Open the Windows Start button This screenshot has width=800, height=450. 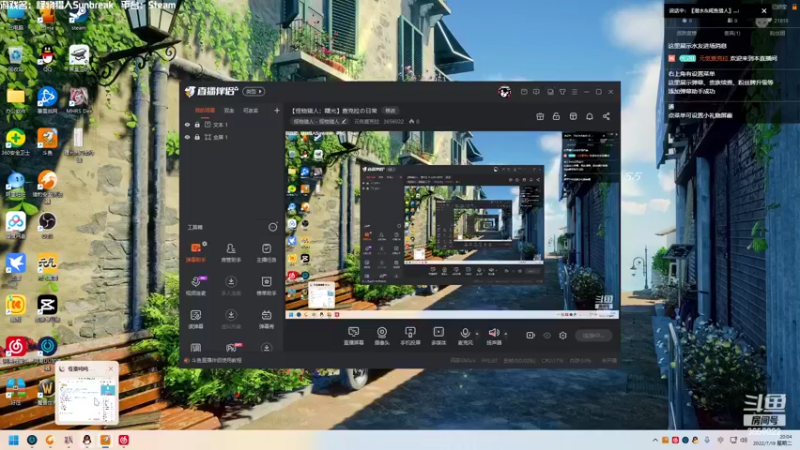tap(14, 440)
